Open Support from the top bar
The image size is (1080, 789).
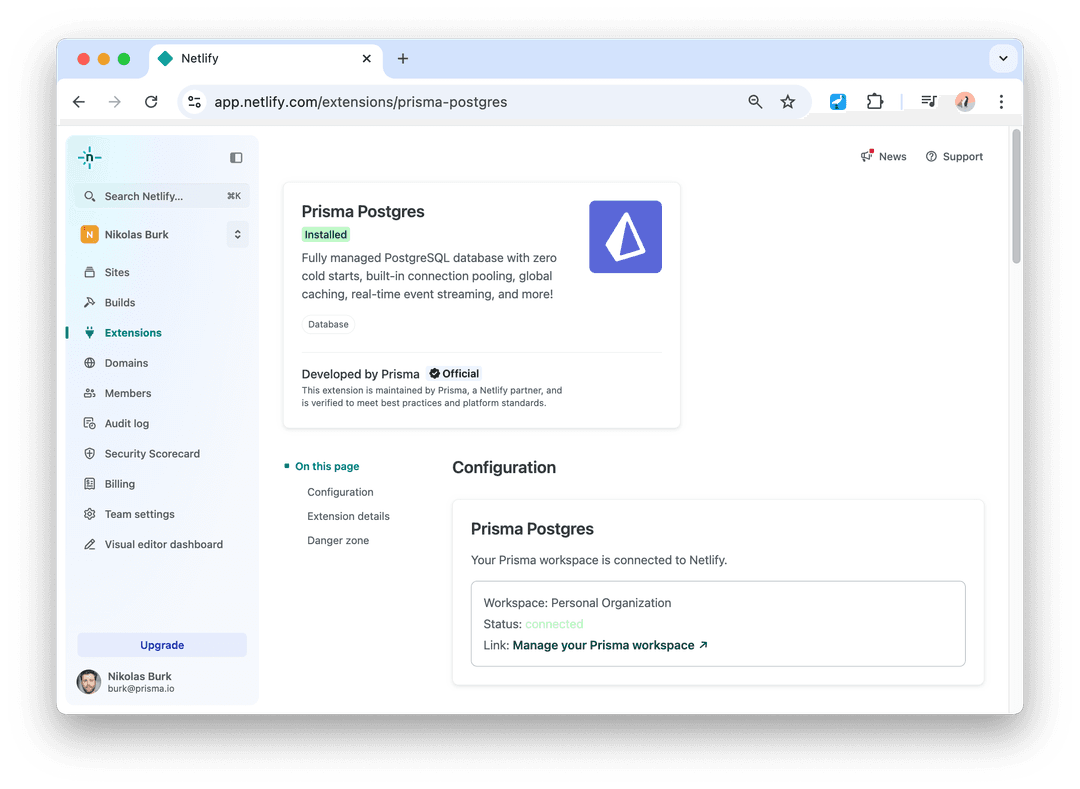point(953,156)
